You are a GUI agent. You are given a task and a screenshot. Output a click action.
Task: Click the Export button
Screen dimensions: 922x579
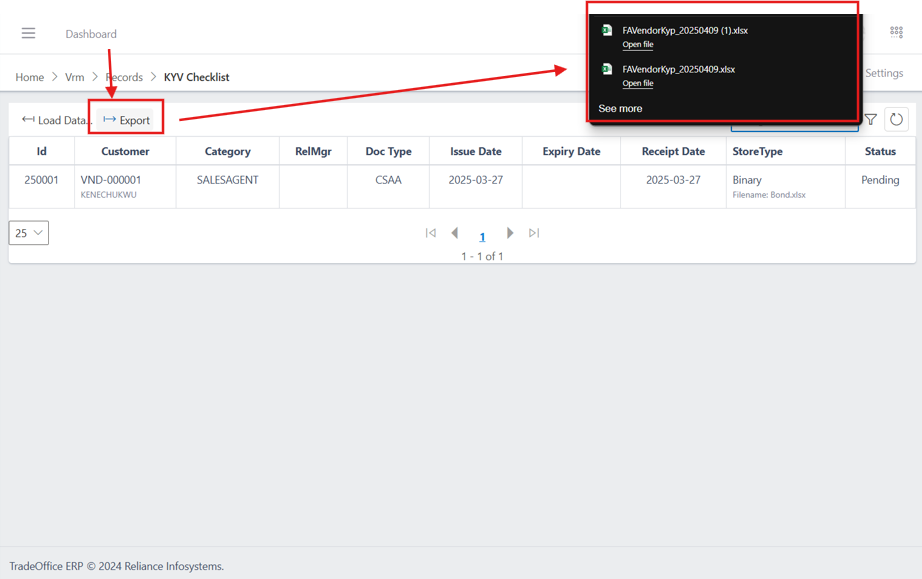(x=126, y=120)
